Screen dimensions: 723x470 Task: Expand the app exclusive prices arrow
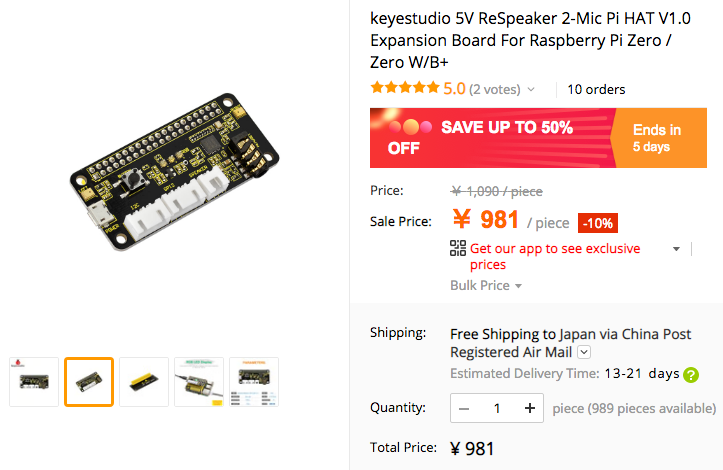677,249
